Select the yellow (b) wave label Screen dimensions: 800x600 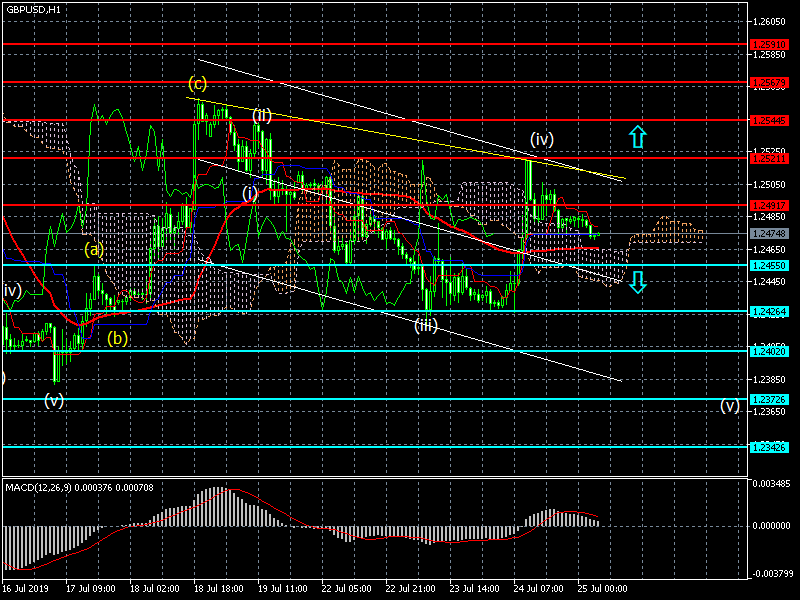117,338
